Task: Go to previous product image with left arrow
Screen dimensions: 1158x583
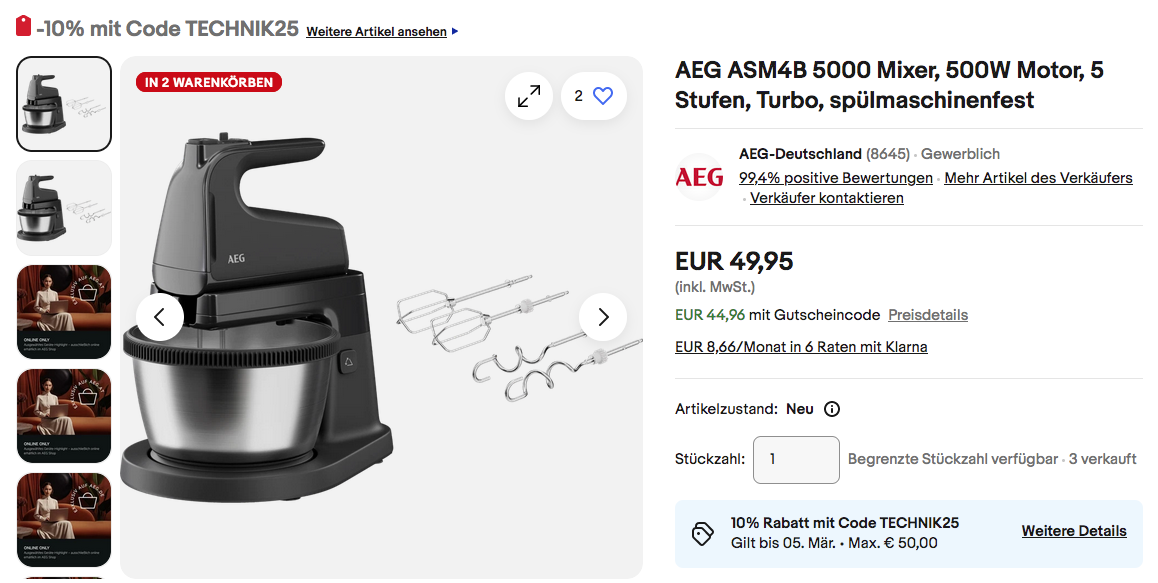Action: pos(160,317)
